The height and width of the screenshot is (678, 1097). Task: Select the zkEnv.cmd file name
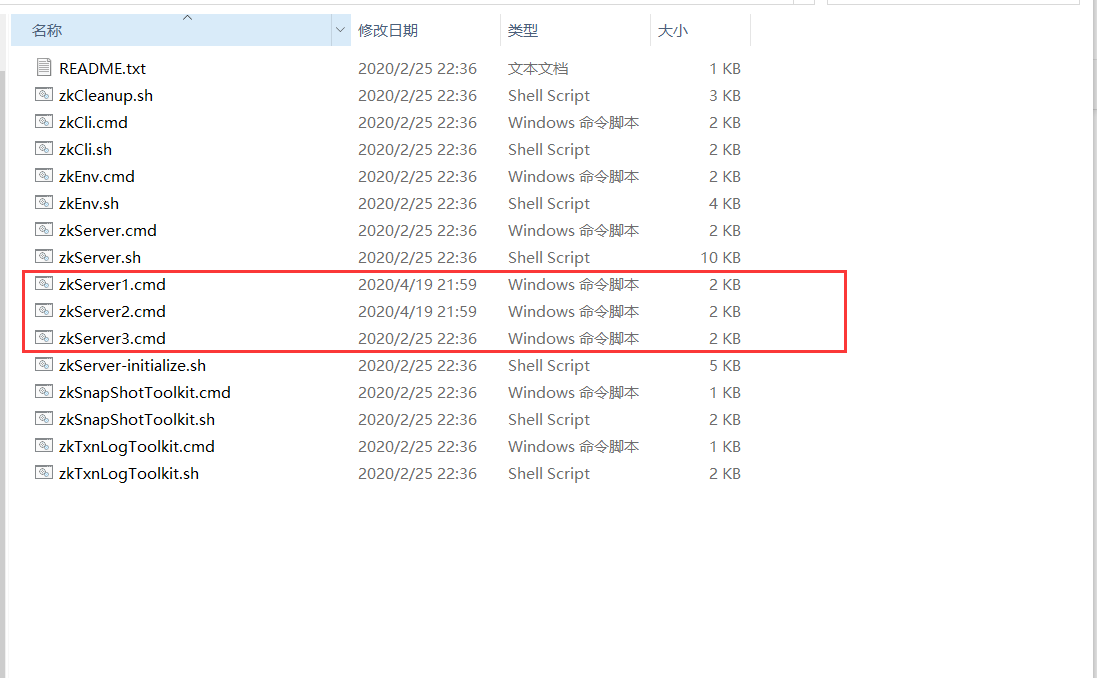[x=97, y=176]
